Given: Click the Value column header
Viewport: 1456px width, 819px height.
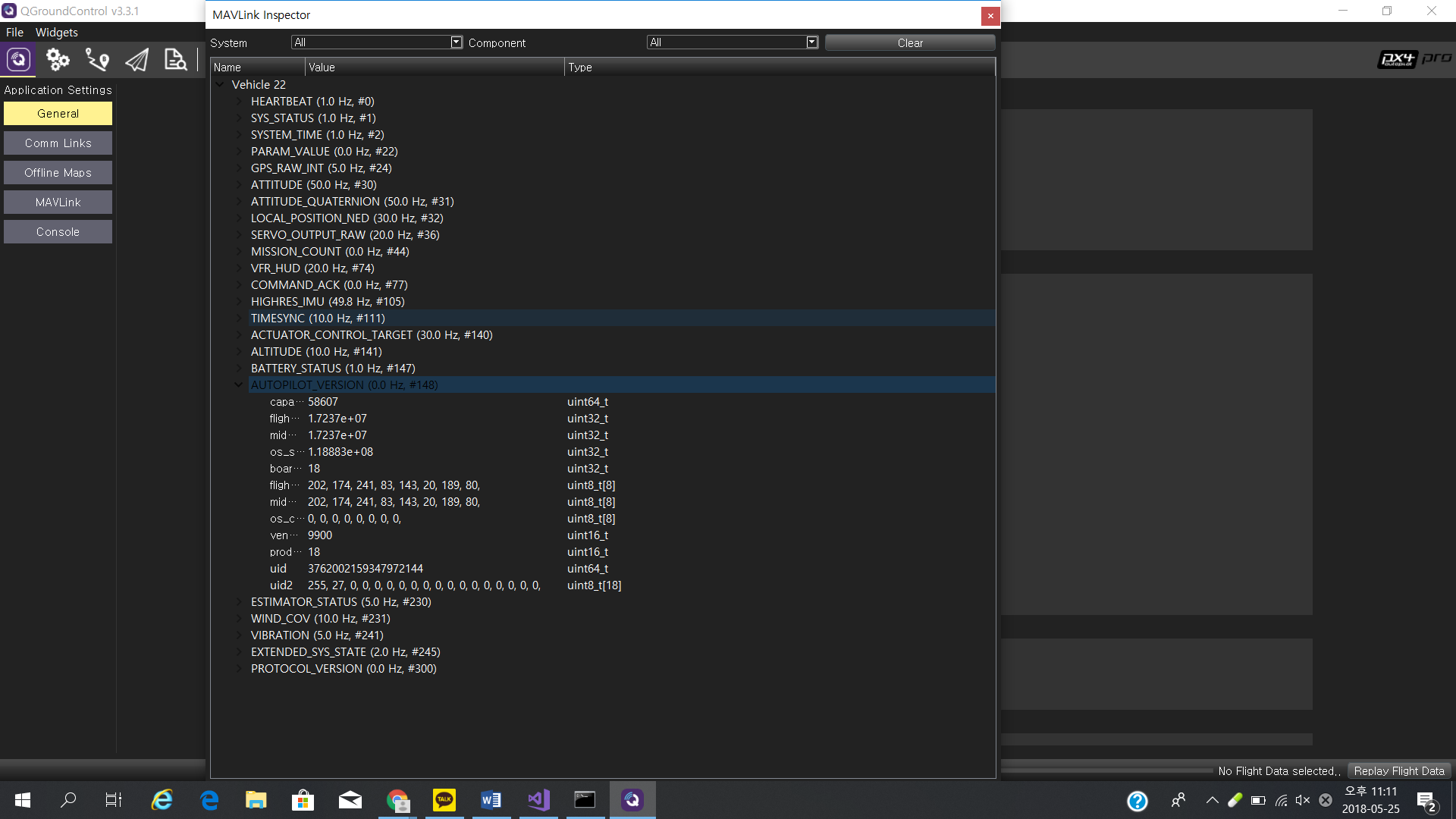Looking at the screenshot, I should [435, 67].
